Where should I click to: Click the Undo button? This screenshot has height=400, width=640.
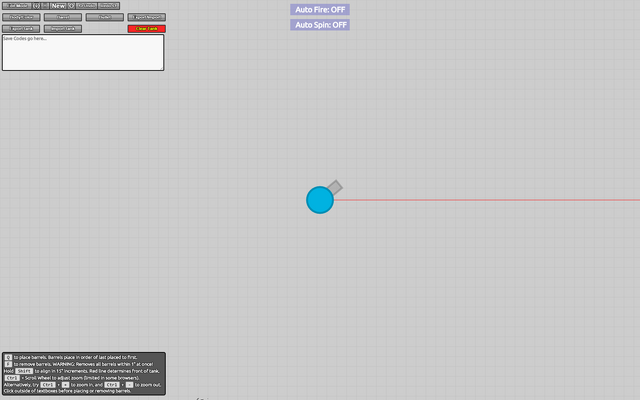pos(87,6)
